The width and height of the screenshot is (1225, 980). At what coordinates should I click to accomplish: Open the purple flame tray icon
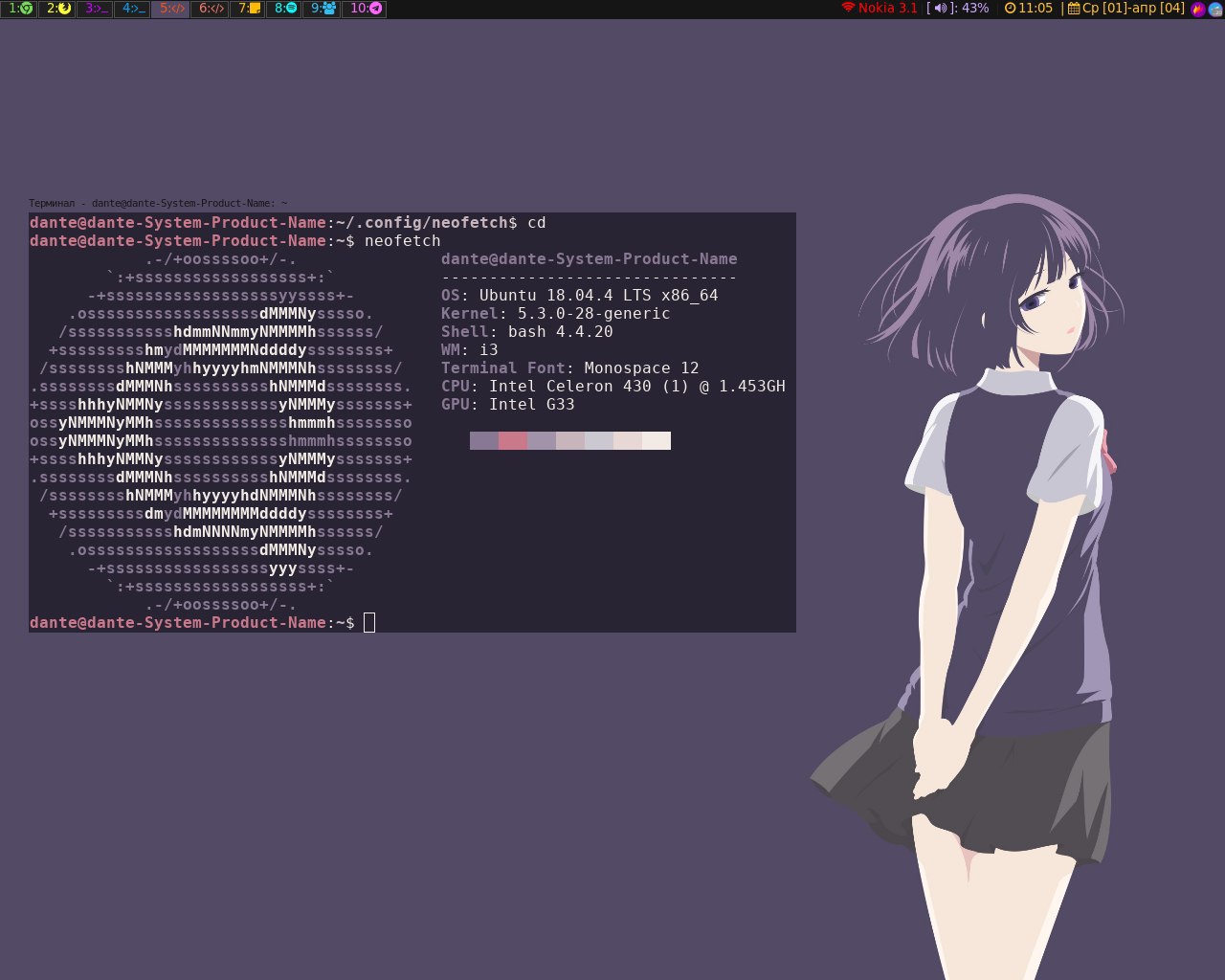(x=1198, y=9)
